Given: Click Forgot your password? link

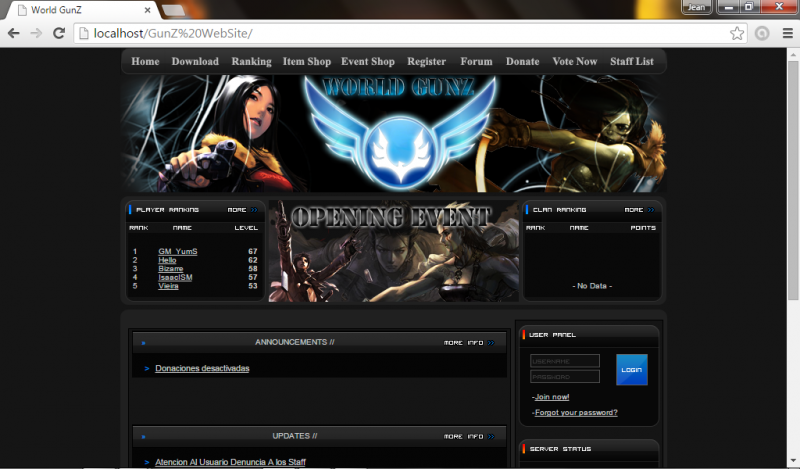Looking at the screenshot, I should click(576, 412).
